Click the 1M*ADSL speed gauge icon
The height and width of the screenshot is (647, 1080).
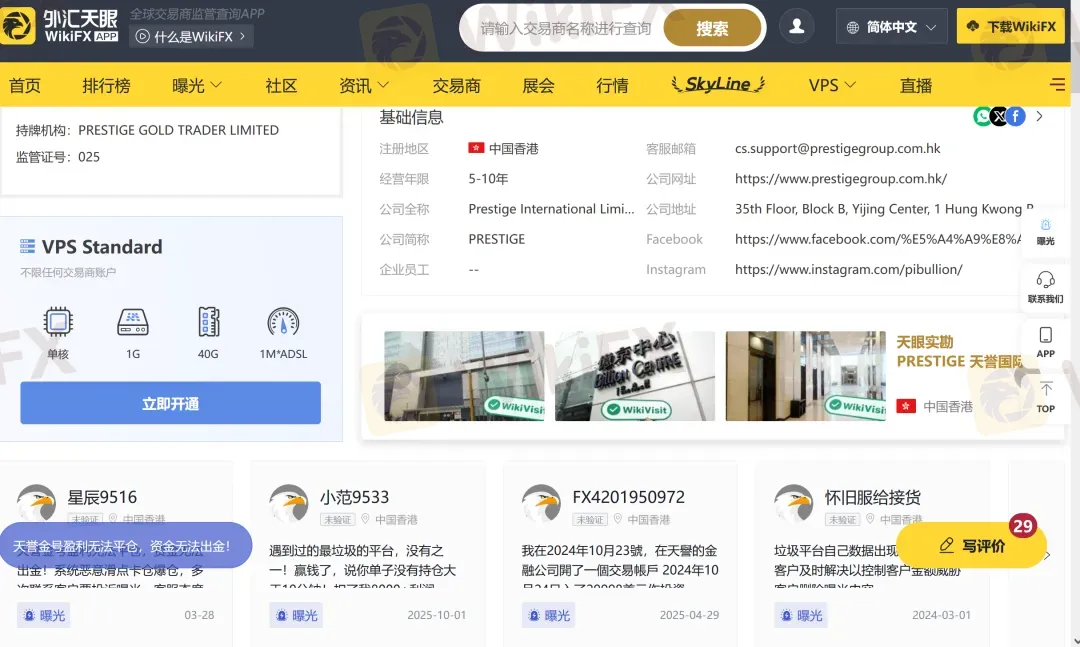tap(283, 322)
